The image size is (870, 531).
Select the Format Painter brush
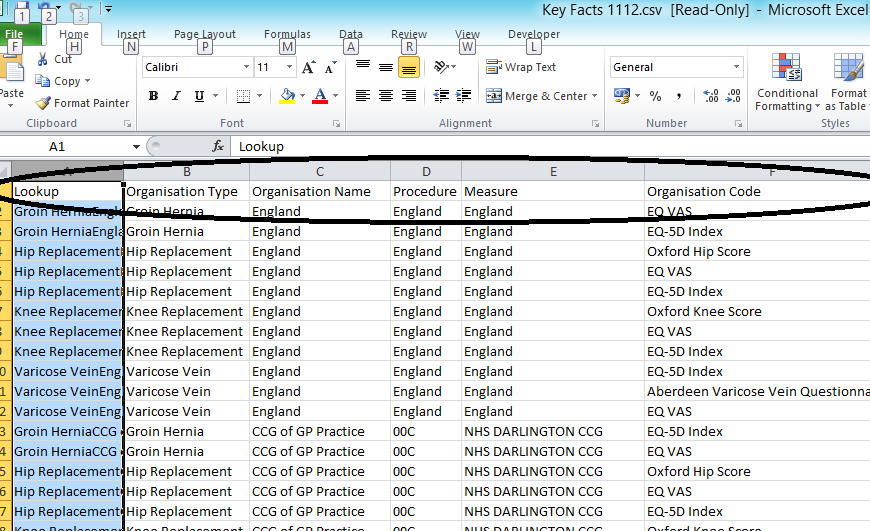43,103
